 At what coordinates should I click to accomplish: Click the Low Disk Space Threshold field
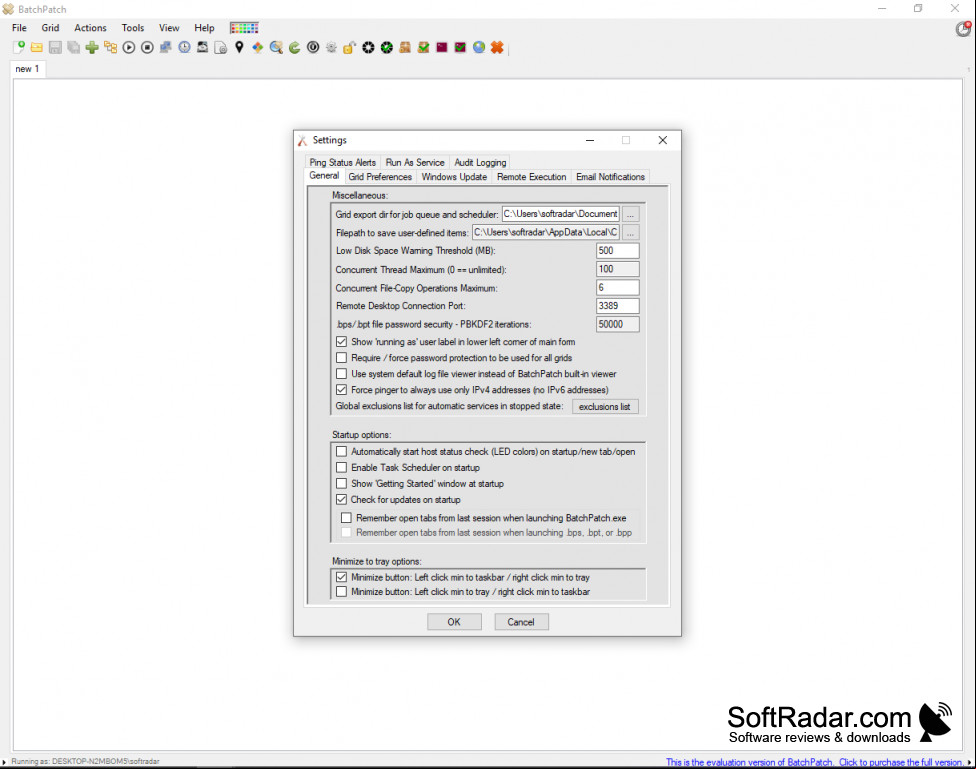tap(617, 251)
